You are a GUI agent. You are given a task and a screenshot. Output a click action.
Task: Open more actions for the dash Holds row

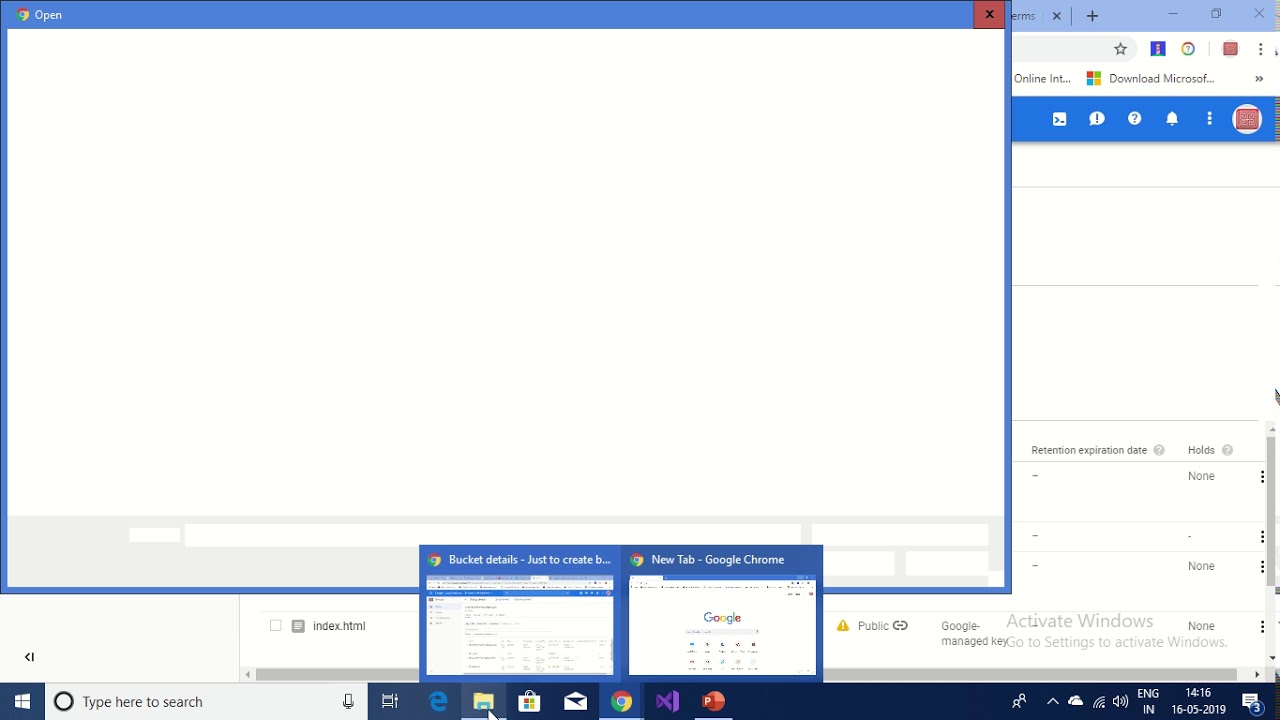[x=1262, y=536]
